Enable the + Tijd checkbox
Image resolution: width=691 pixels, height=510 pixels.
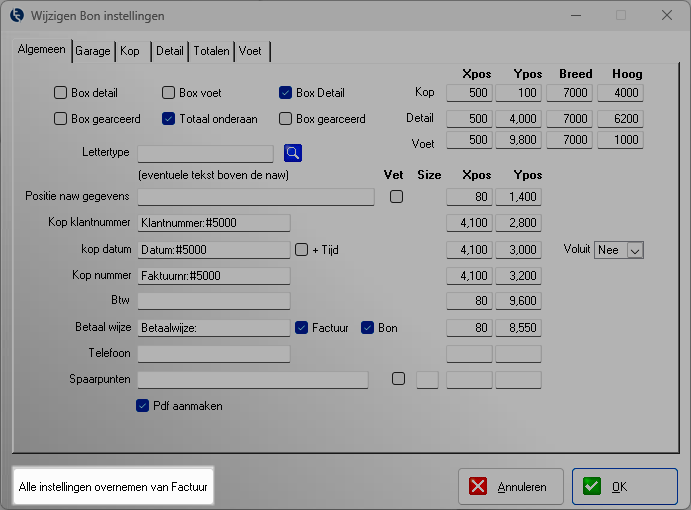tap(302, 250)
